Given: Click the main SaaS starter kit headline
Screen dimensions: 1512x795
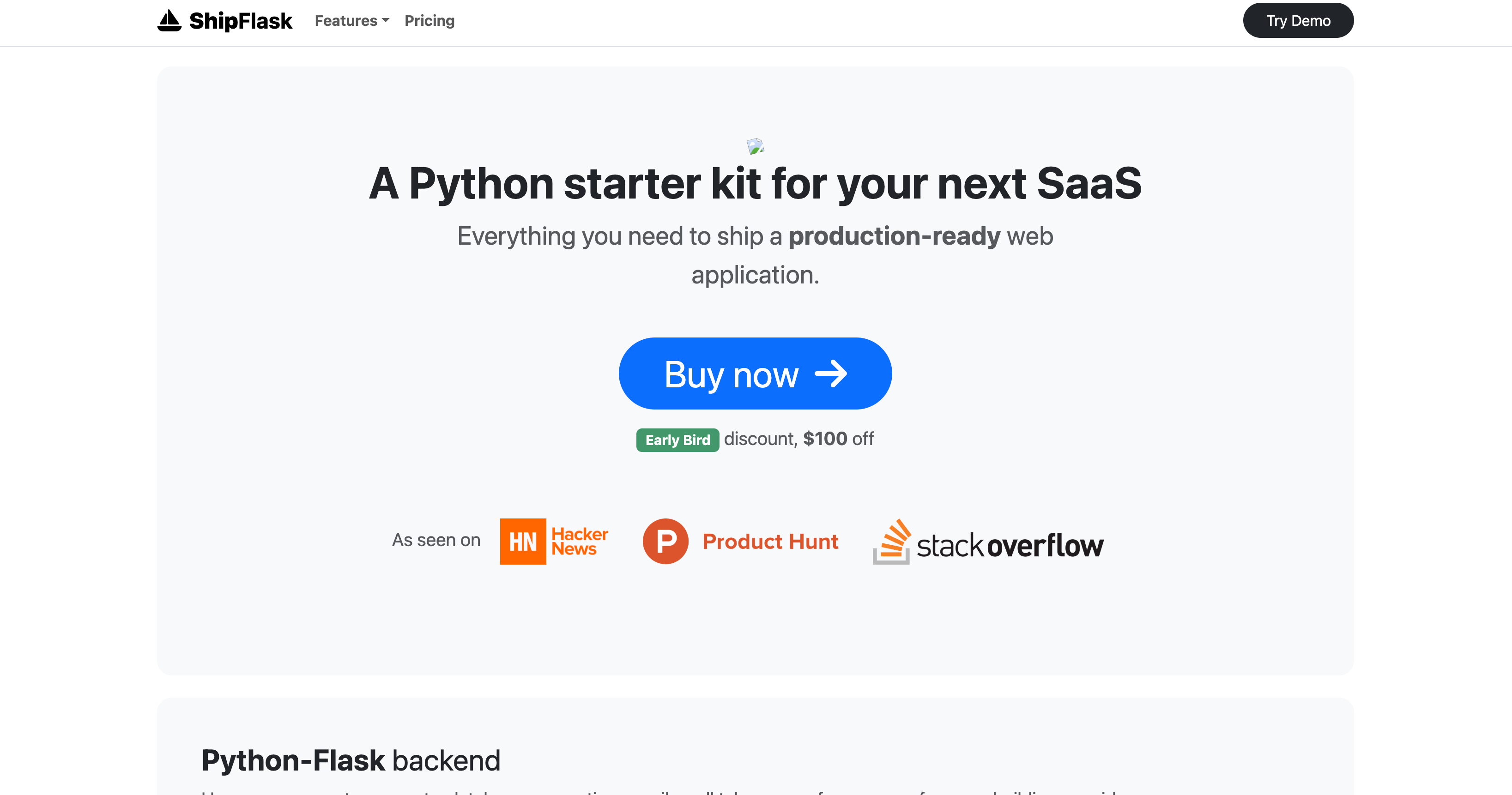Looking at the screenshot, I should click(755, 184).
